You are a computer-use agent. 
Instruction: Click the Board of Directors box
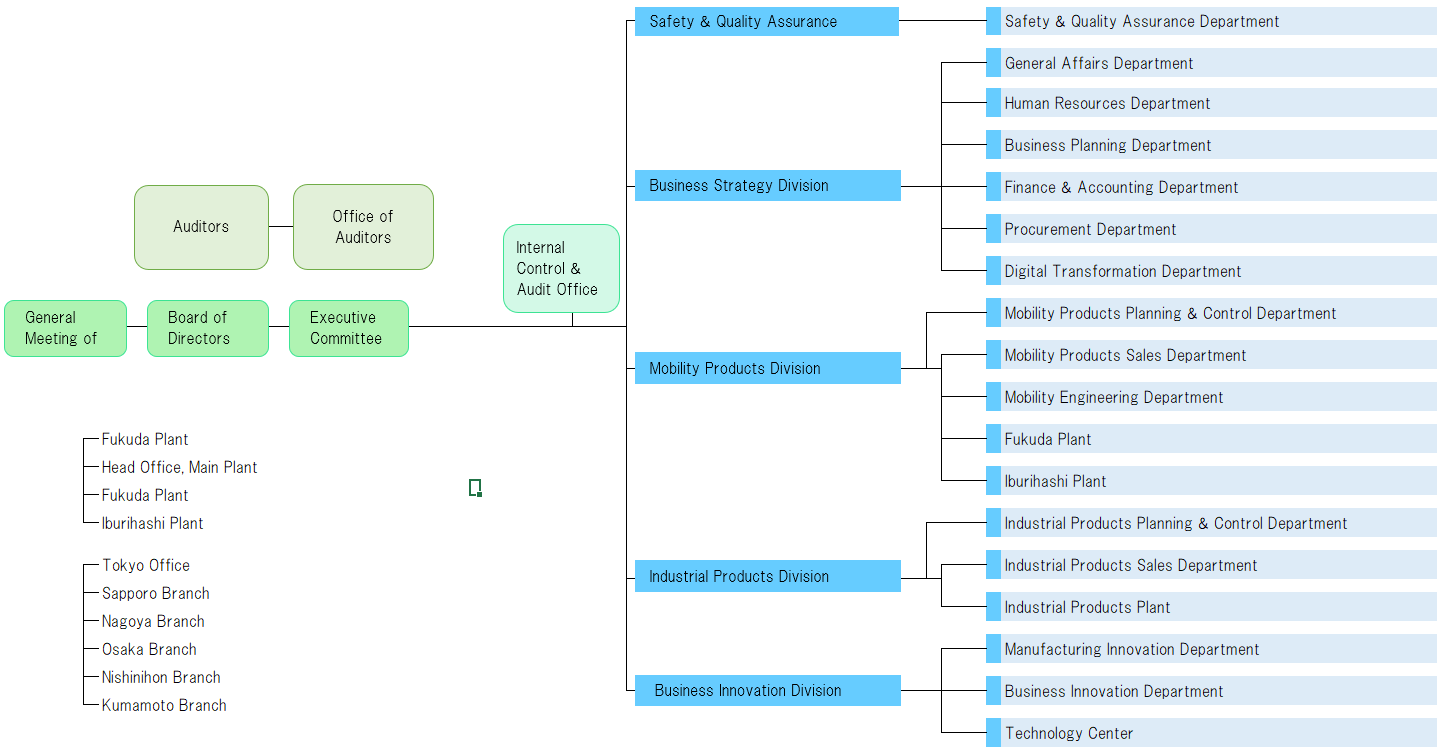[x=208, y=328]
